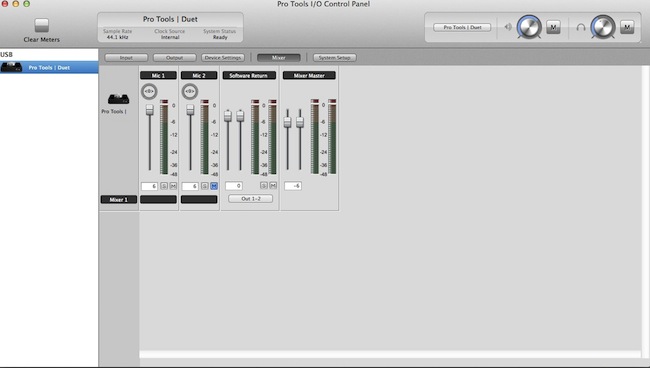Click the Mic 1 channel label
This screenshot has width=650, height=368.
click(158, 75)
